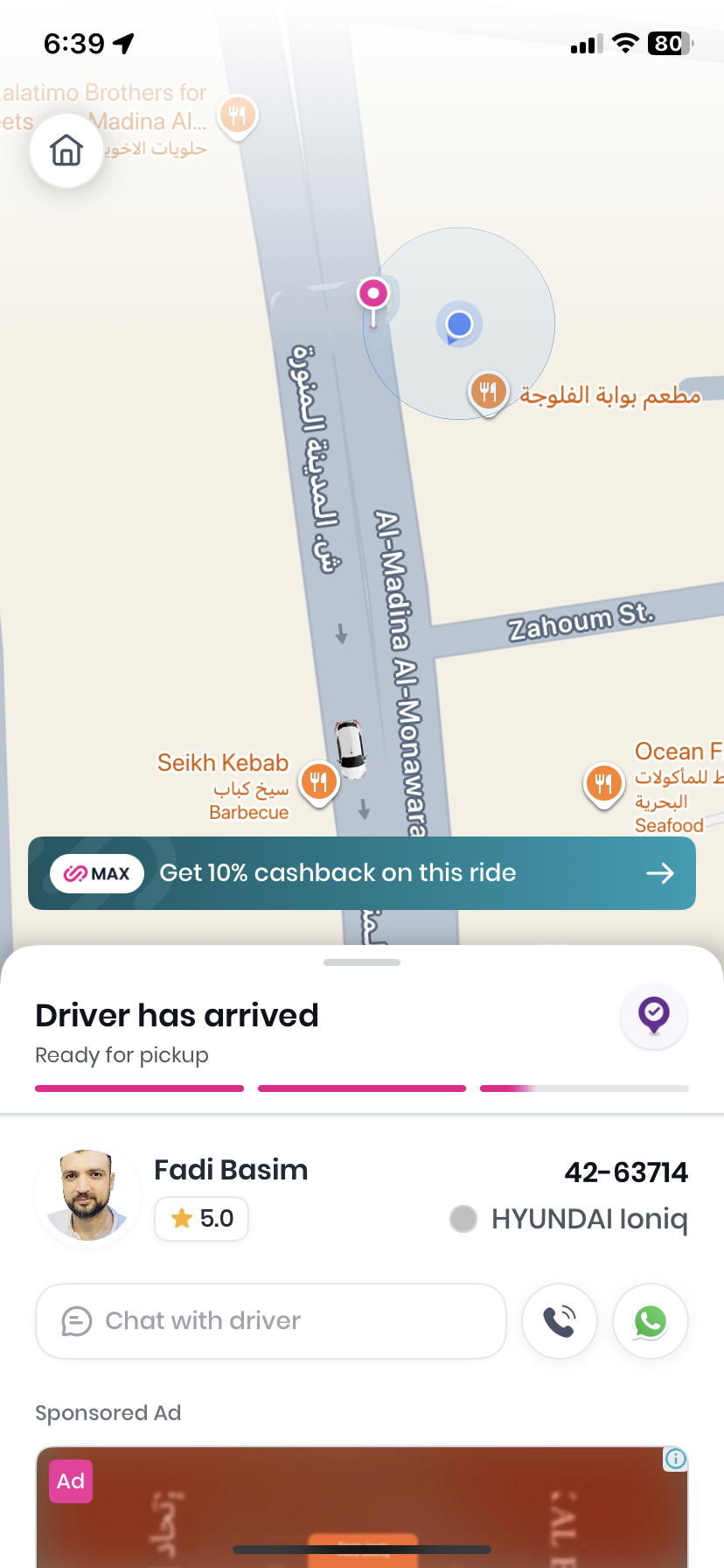
Task: Tap the ride progress bar
Action: point(362,1088)
